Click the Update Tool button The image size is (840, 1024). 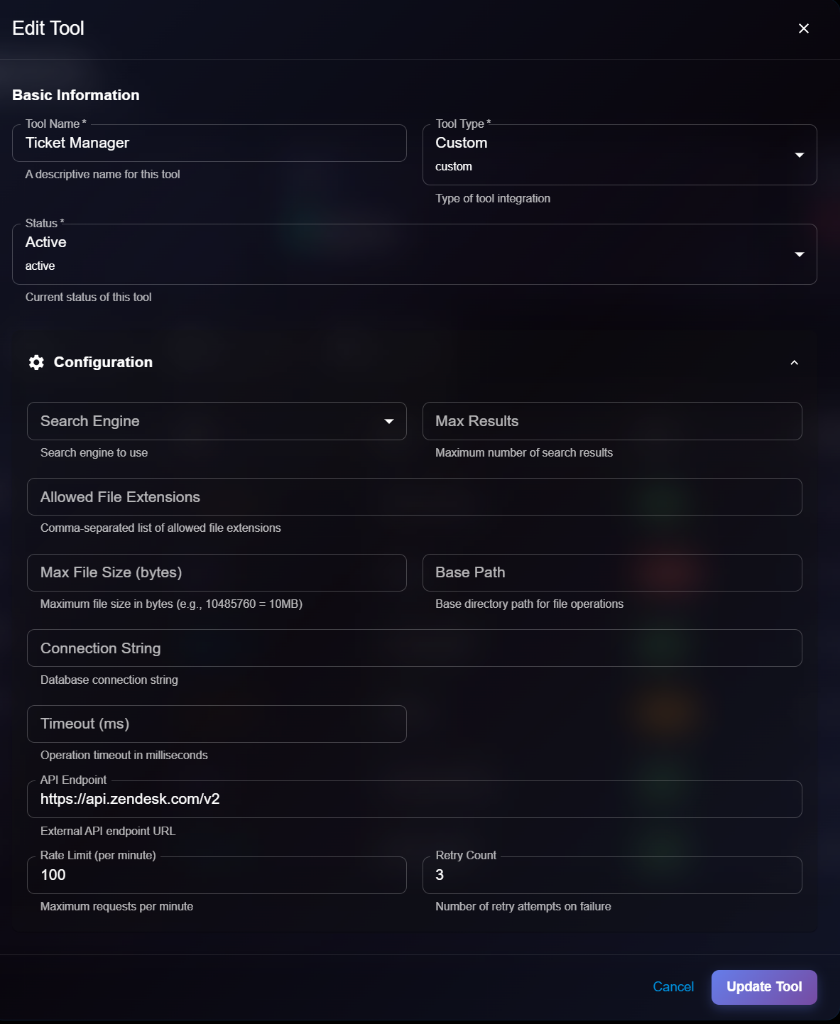764,987
